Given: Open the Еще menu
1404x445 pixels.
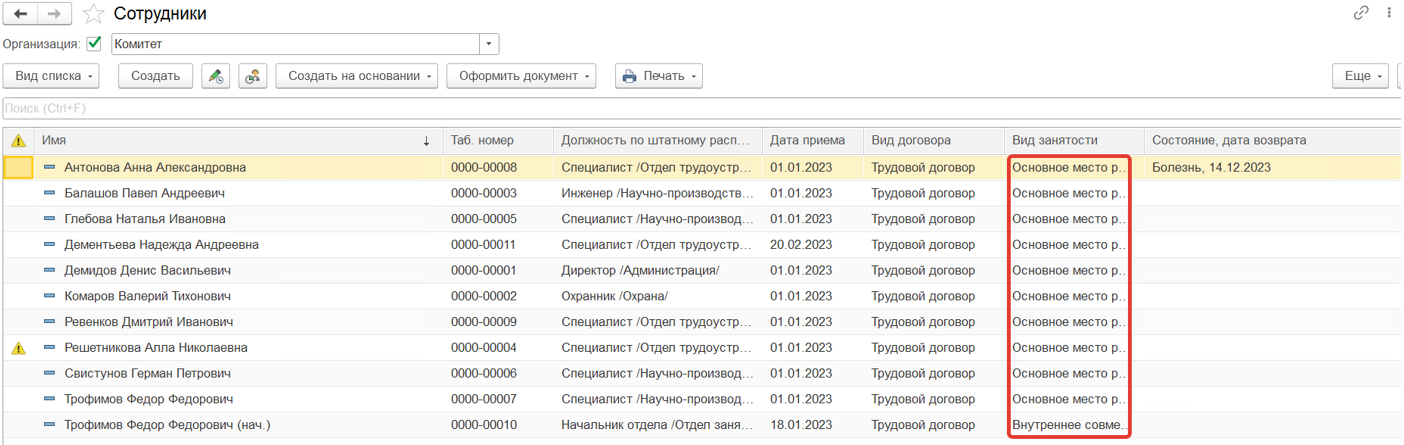Looking at the screenshot, I should pos(1361,76).
